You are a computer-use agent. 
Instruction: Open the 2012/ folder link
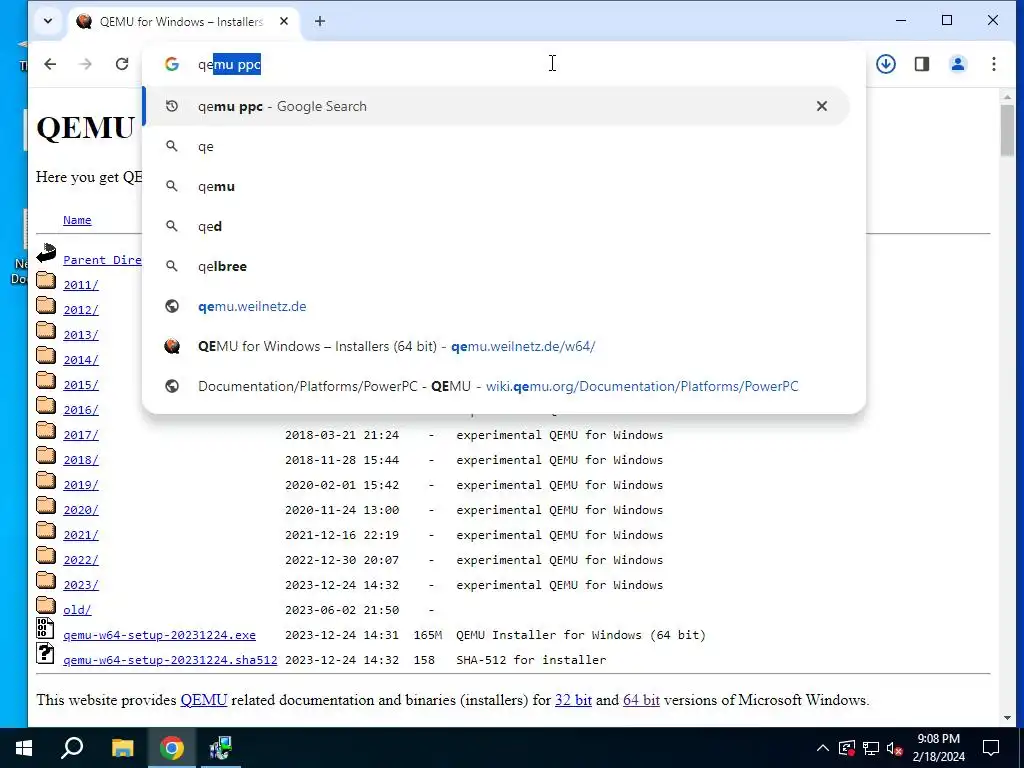(x=81, y=310)
